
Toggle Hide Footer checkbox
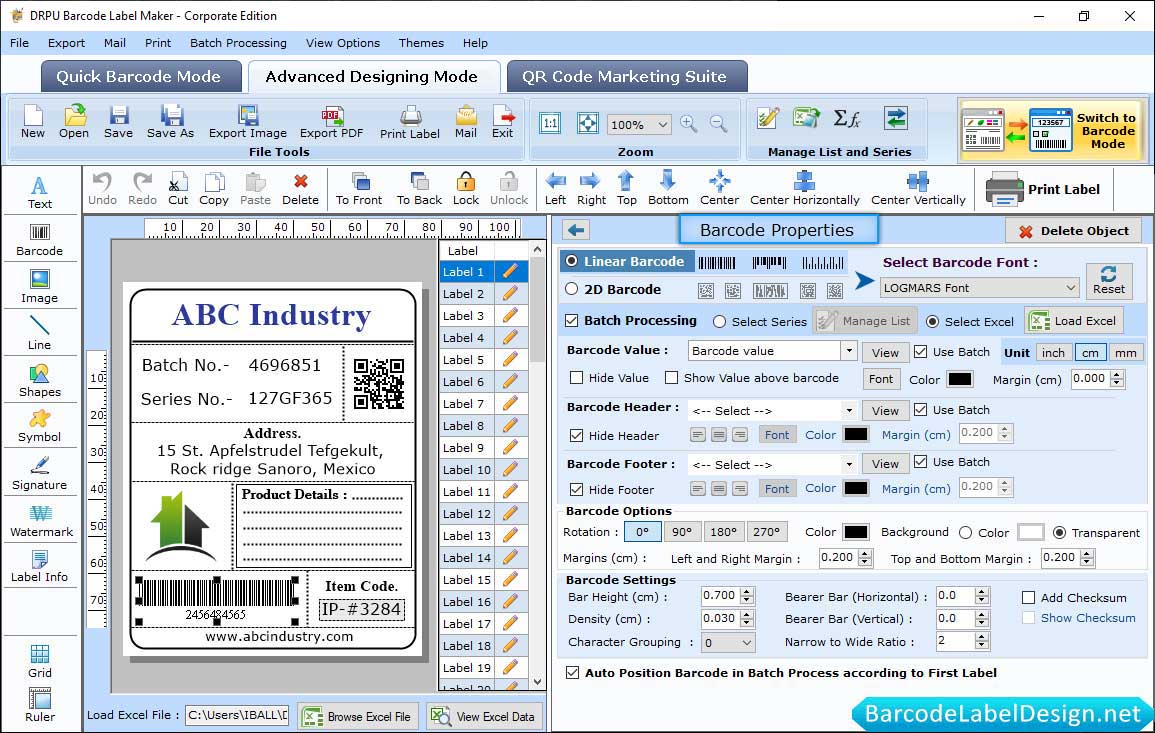pos(577,489)
